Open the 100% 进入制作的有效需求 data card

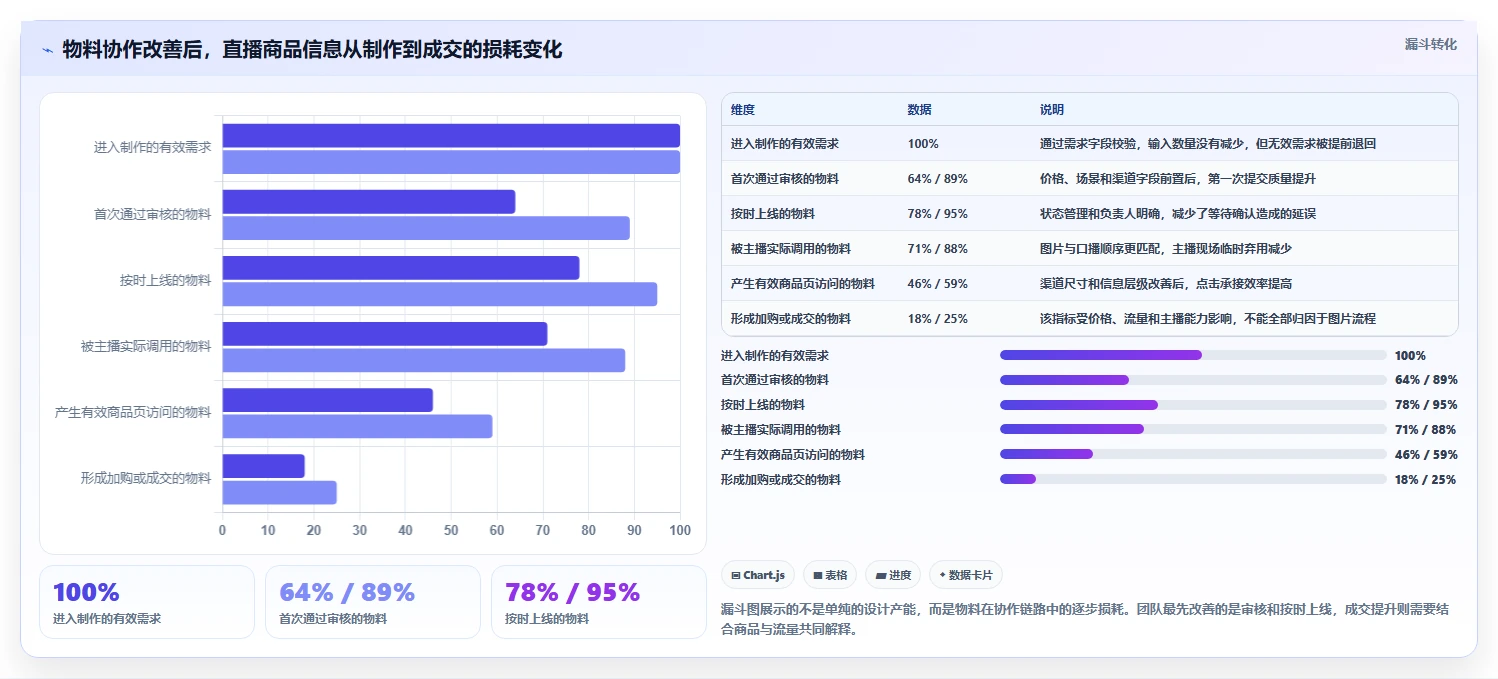point(147,602)
